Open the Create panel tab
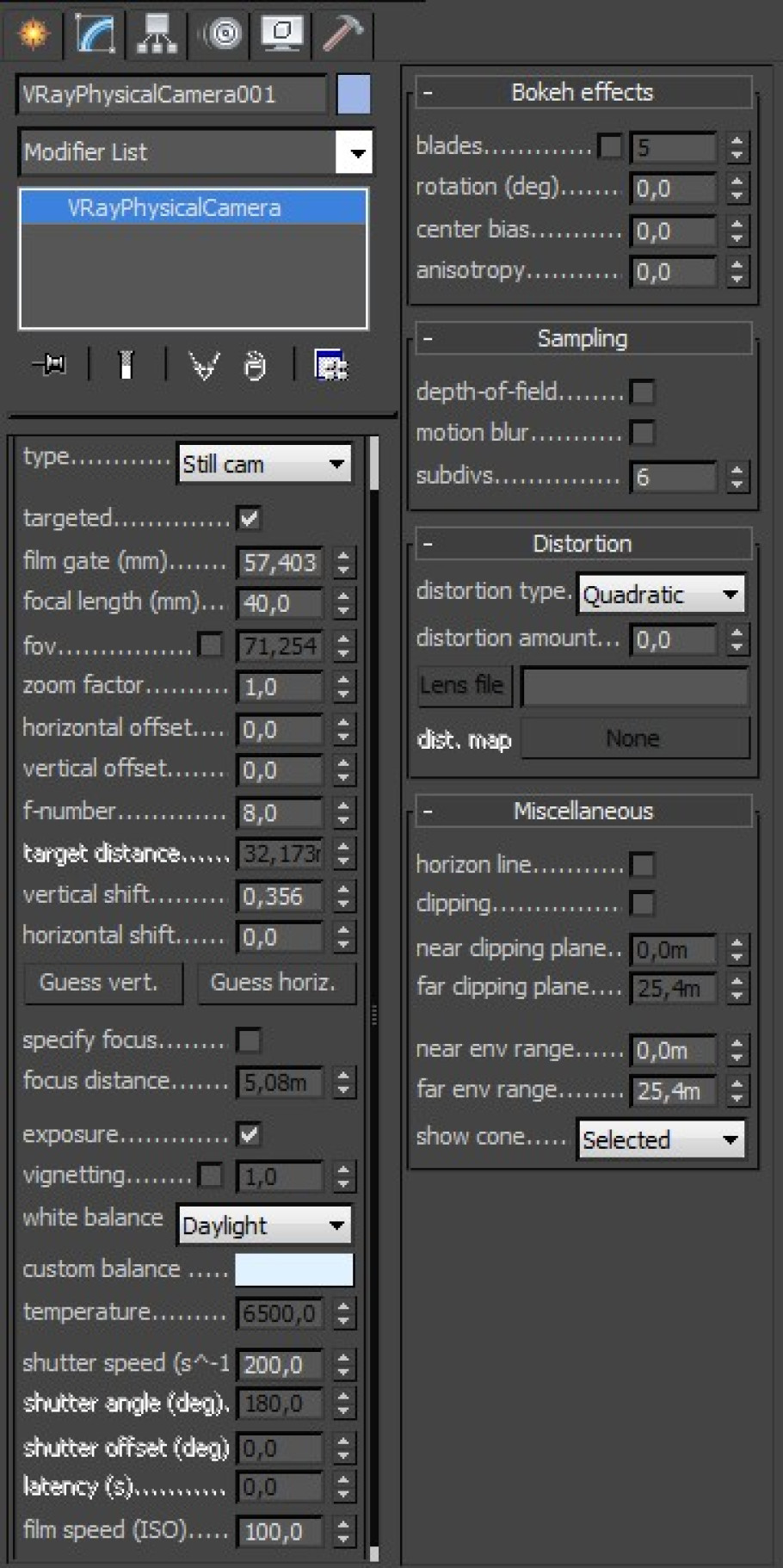 pos(33,33)
